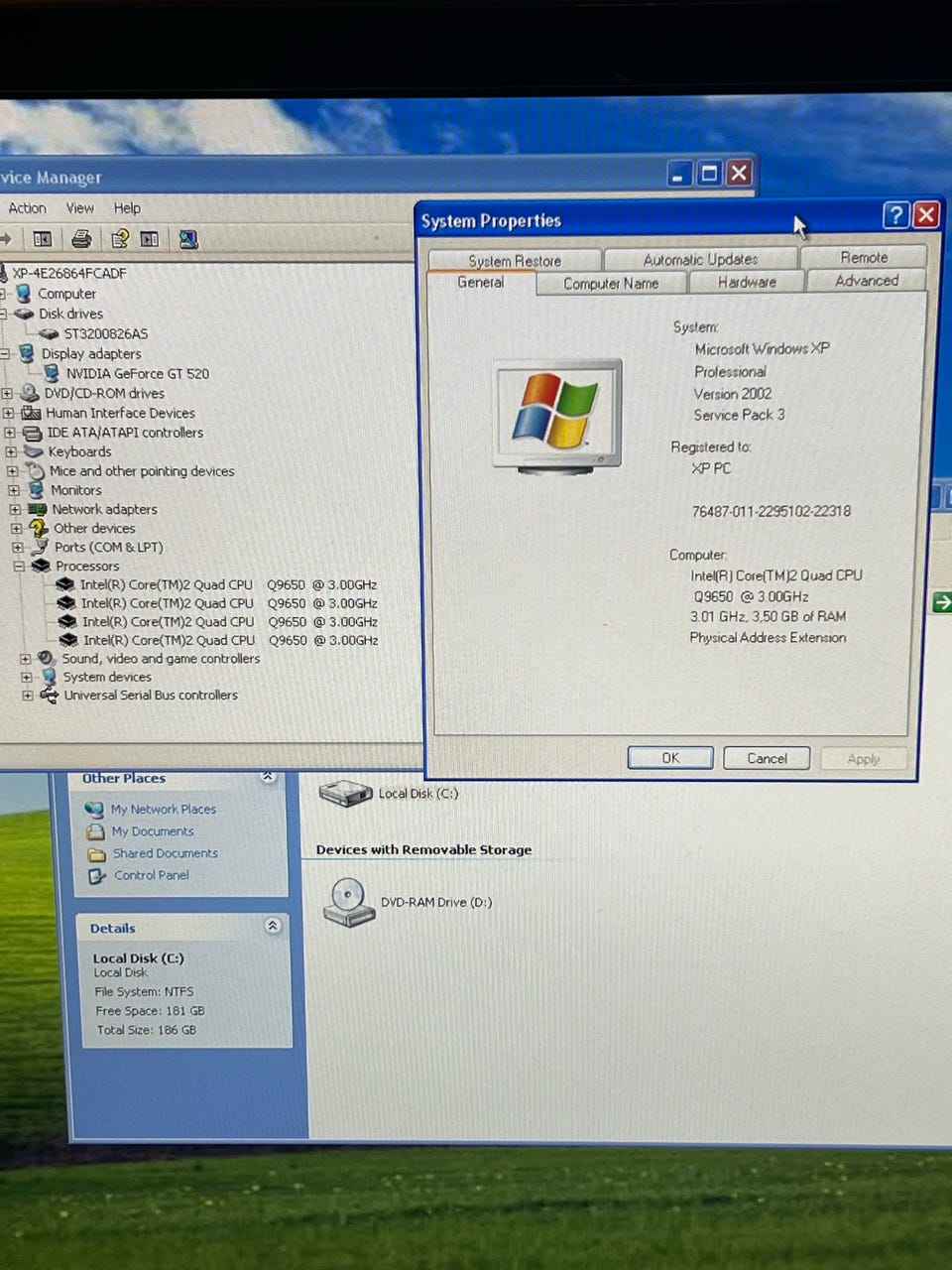Open the Advanced tab in System Properties
Viewport: 952px width, 1270px height.
[867, 281]
